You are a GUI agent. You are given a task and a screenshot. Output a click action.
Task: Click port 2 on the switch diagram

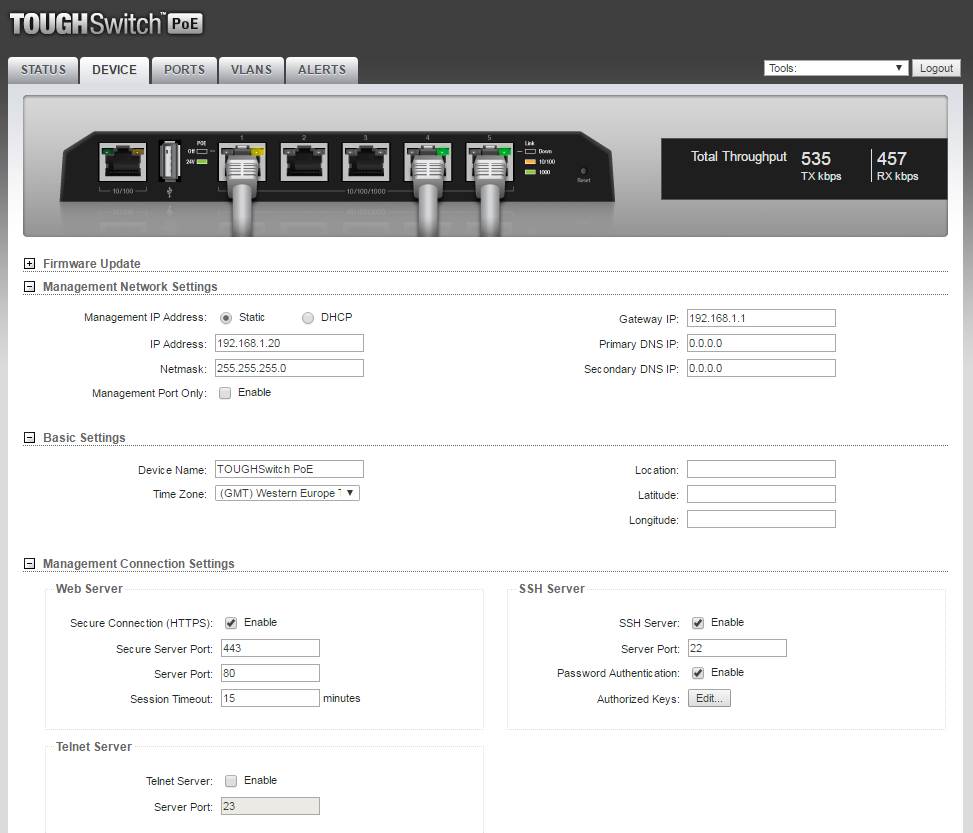tap(304, 161)
